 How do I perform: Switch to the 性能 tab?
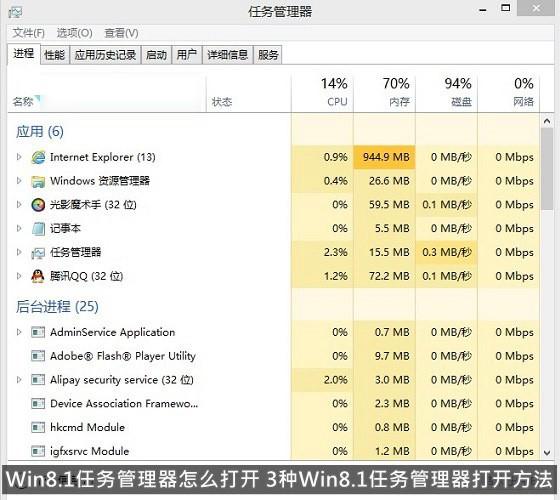point(55,55)
